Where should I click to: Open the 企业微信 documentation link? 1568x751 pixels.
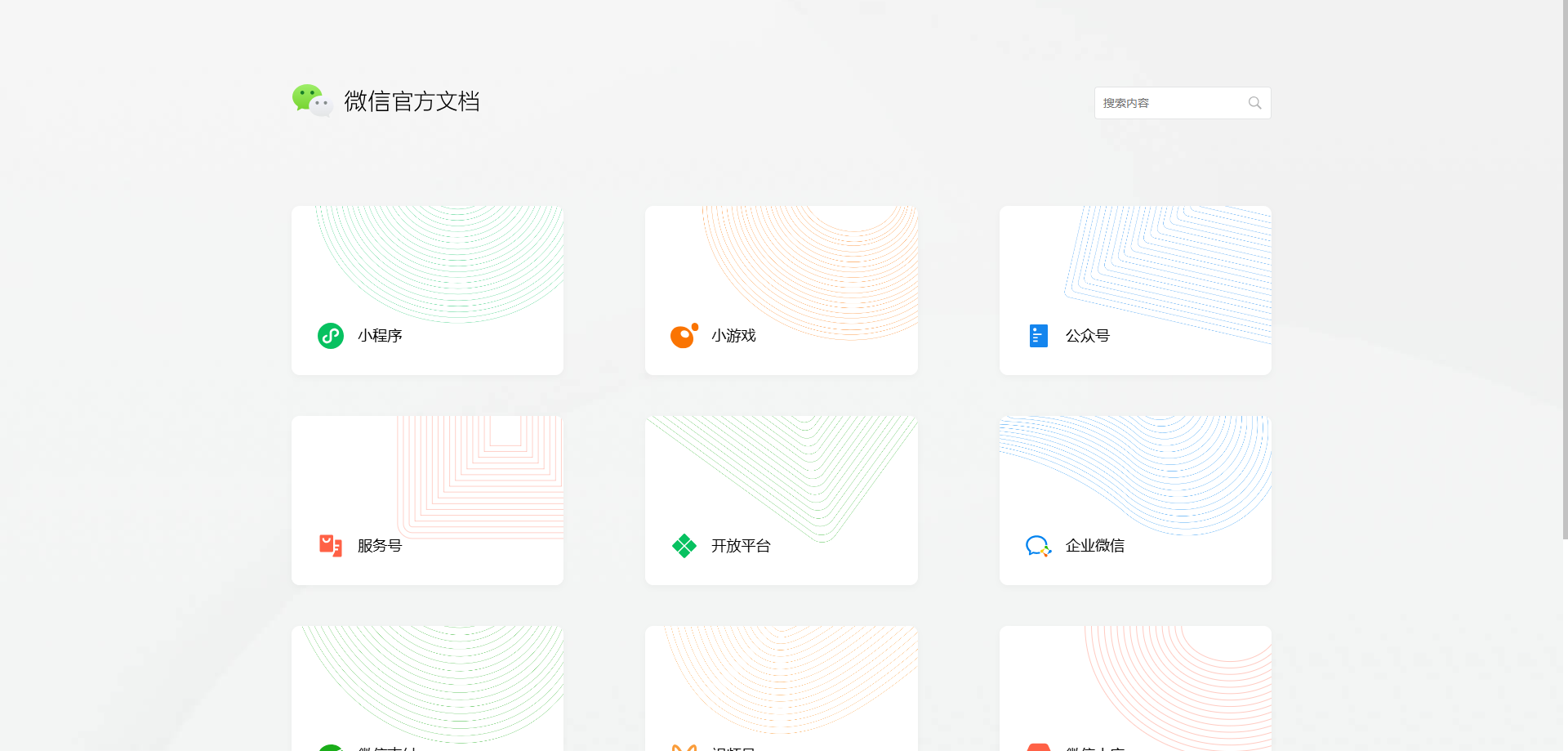(x=1094, y=546)
